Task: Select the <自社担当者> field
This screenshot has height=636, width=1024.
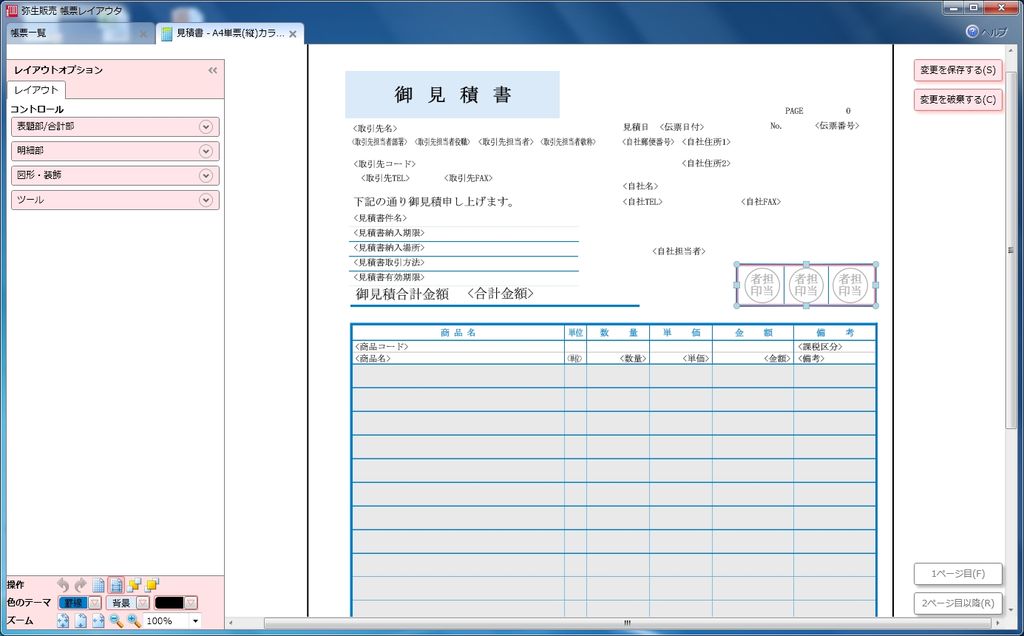Action: [679, 251]
